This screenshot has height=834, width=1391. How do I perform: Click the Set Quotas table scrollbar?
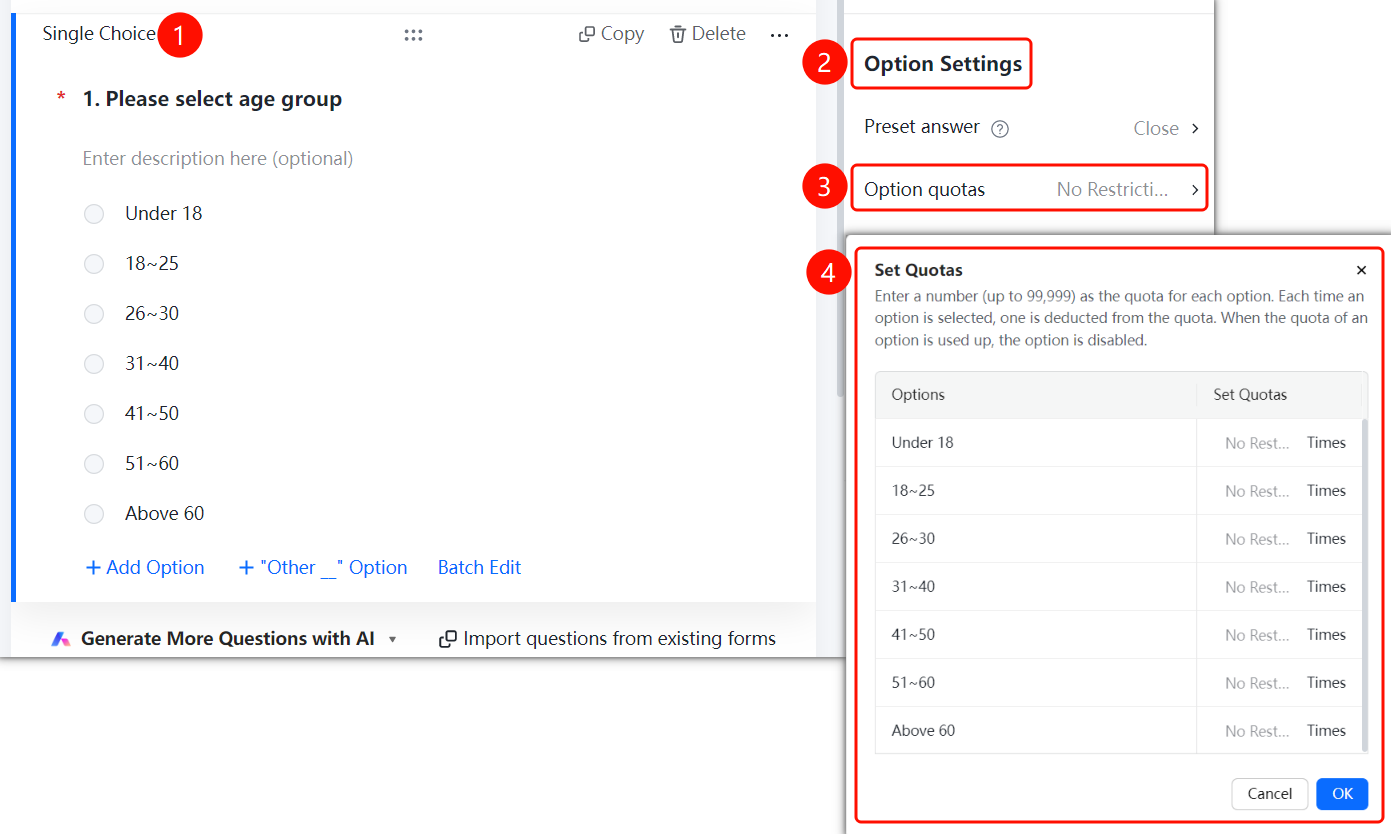click(1364, 585)
